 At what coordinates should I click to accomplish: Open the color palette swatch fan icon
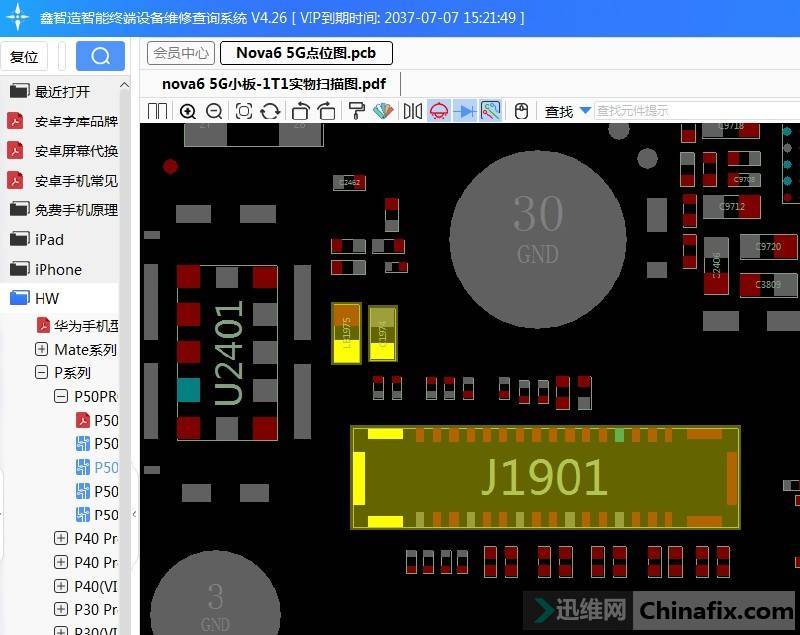pyautogui.click(x=381, y=111)
